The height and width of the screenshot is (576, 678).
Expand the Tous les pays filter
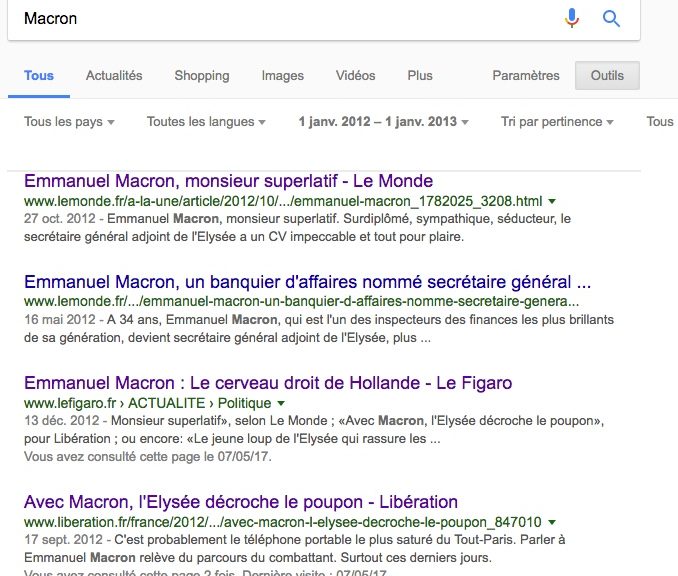[70, 122]
